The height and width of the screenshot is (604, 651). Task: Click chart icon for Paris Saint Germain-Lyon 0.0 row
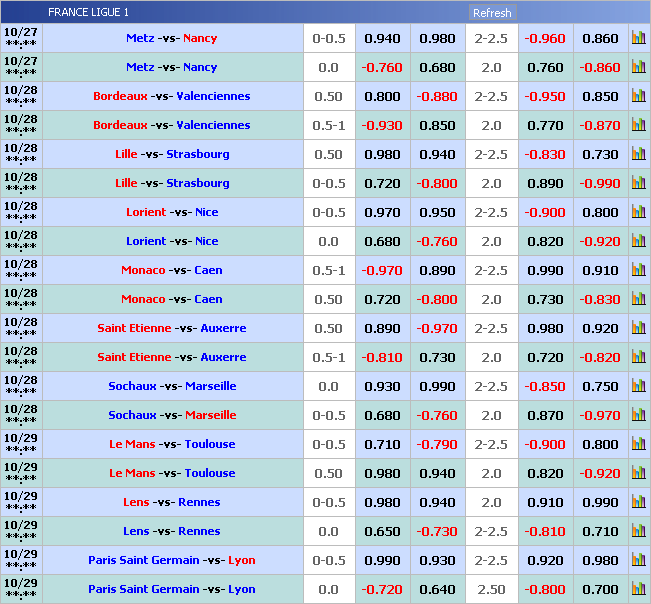[x=638, y=590]
